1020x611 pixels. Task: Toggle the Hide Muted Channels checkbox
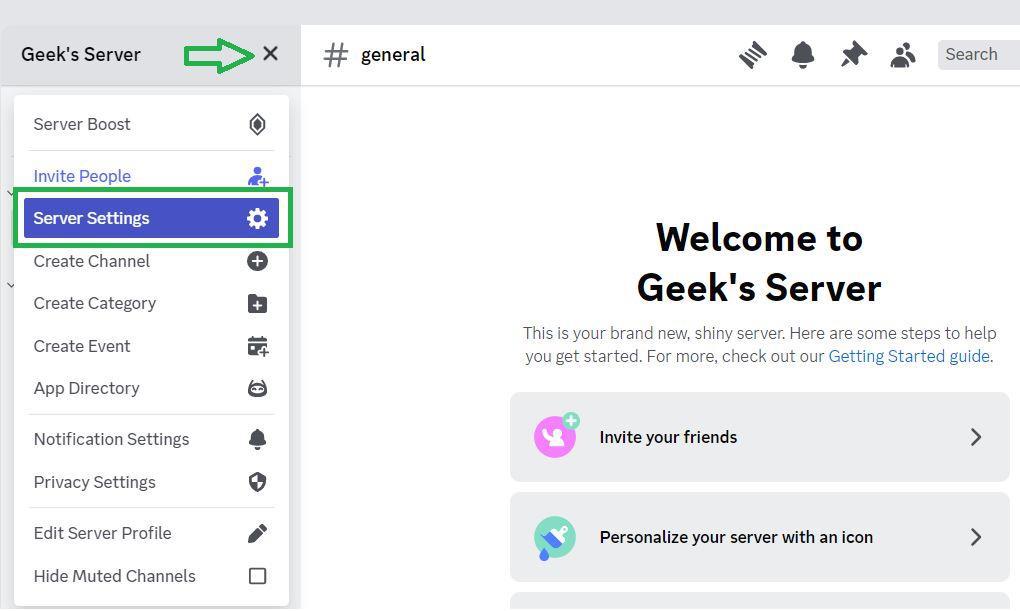[257, 576]
